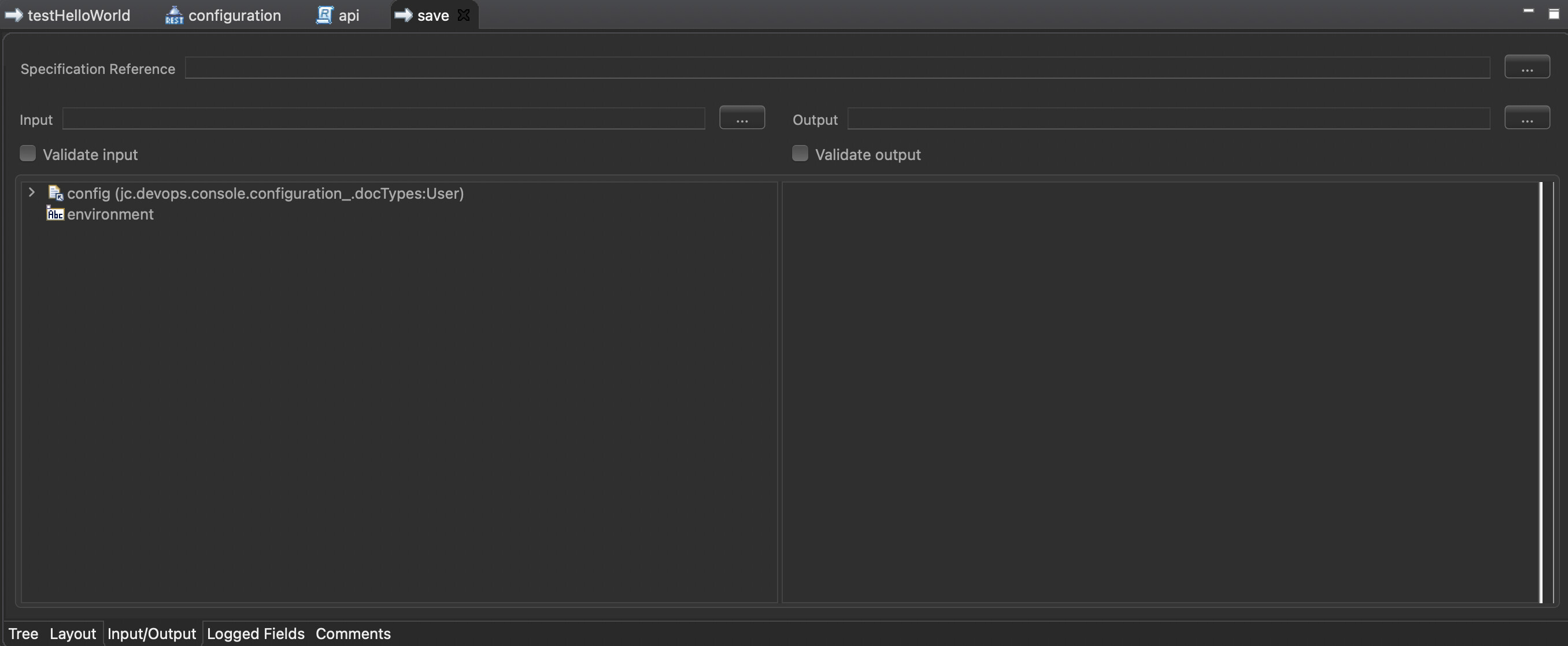1568x646 pixels.
Task: Enable the Validate output checkbox
Action: pos(800,153)
